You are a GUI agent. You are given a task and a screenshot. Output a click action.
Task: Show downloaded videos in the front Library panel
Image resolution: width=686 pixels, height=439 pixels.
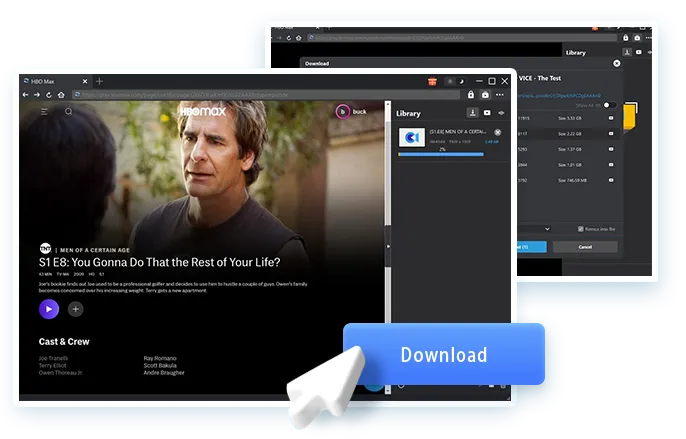point(487,113)
